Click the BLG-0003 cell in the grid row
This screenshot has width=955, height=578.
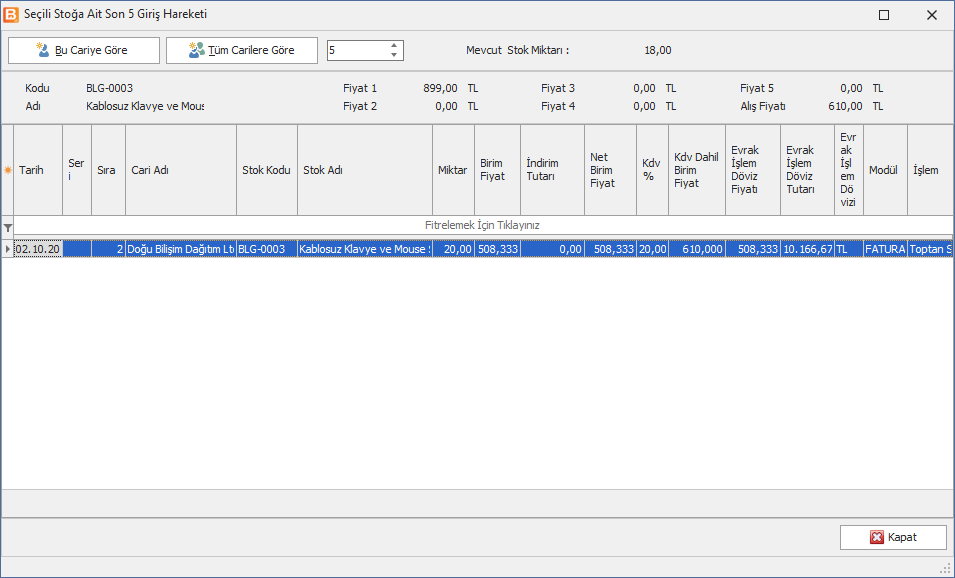pos(267,248)
